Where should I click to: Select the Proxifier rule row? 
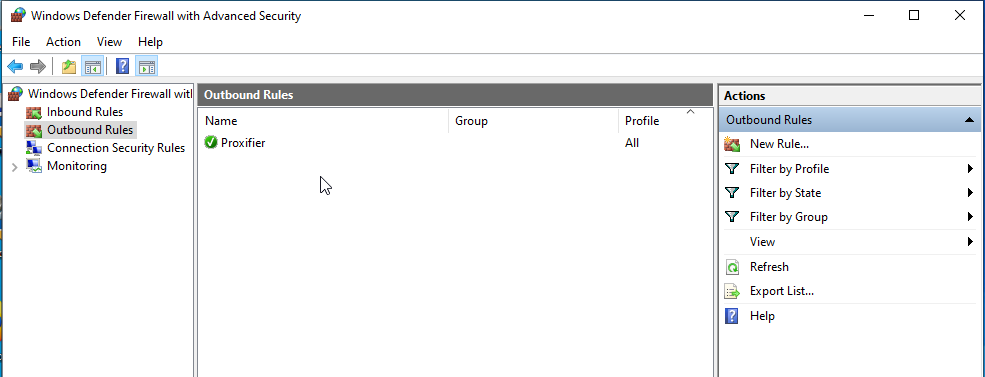point(455,143)
